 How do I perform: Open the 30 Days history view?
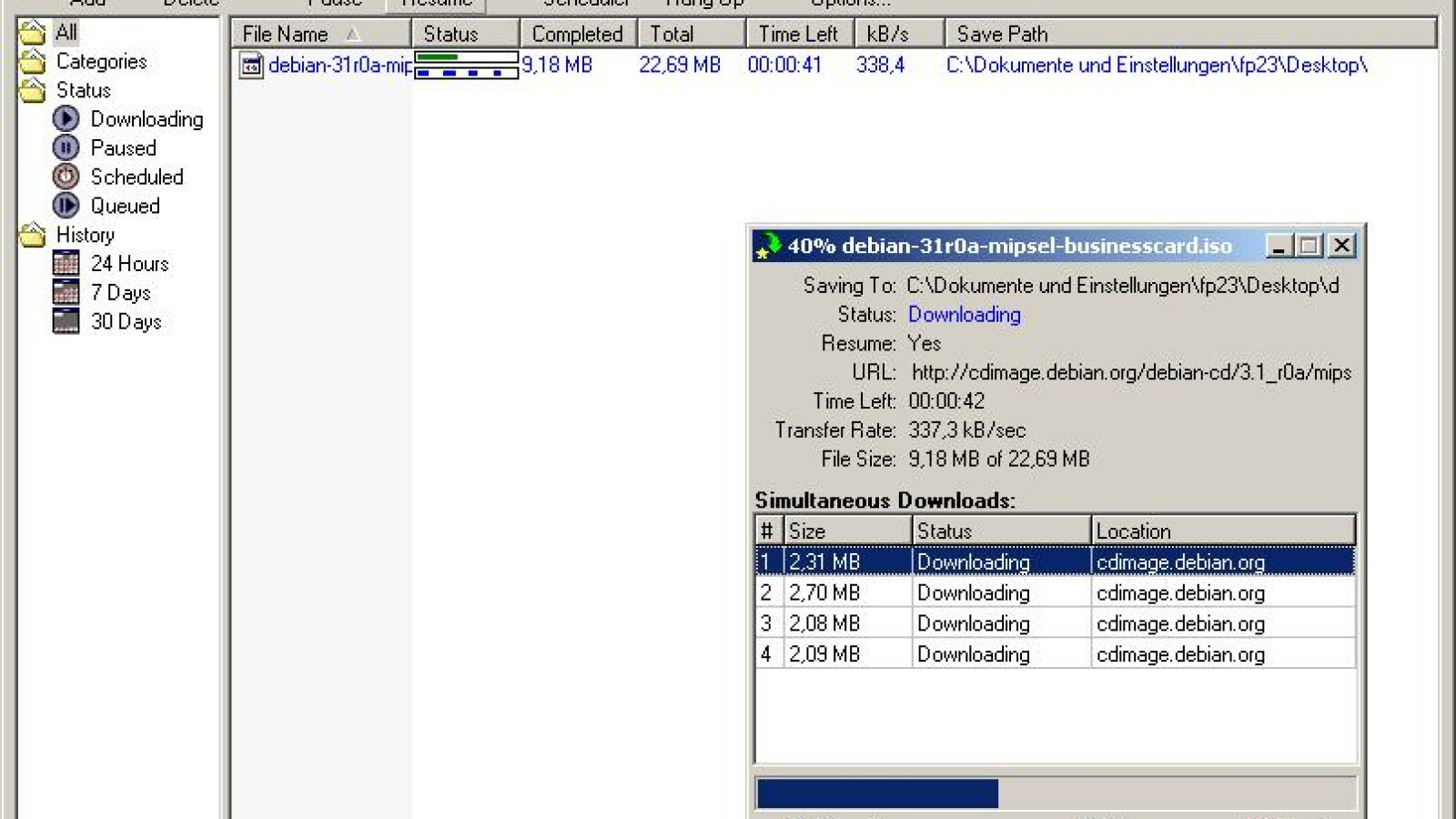coord(125,321)
